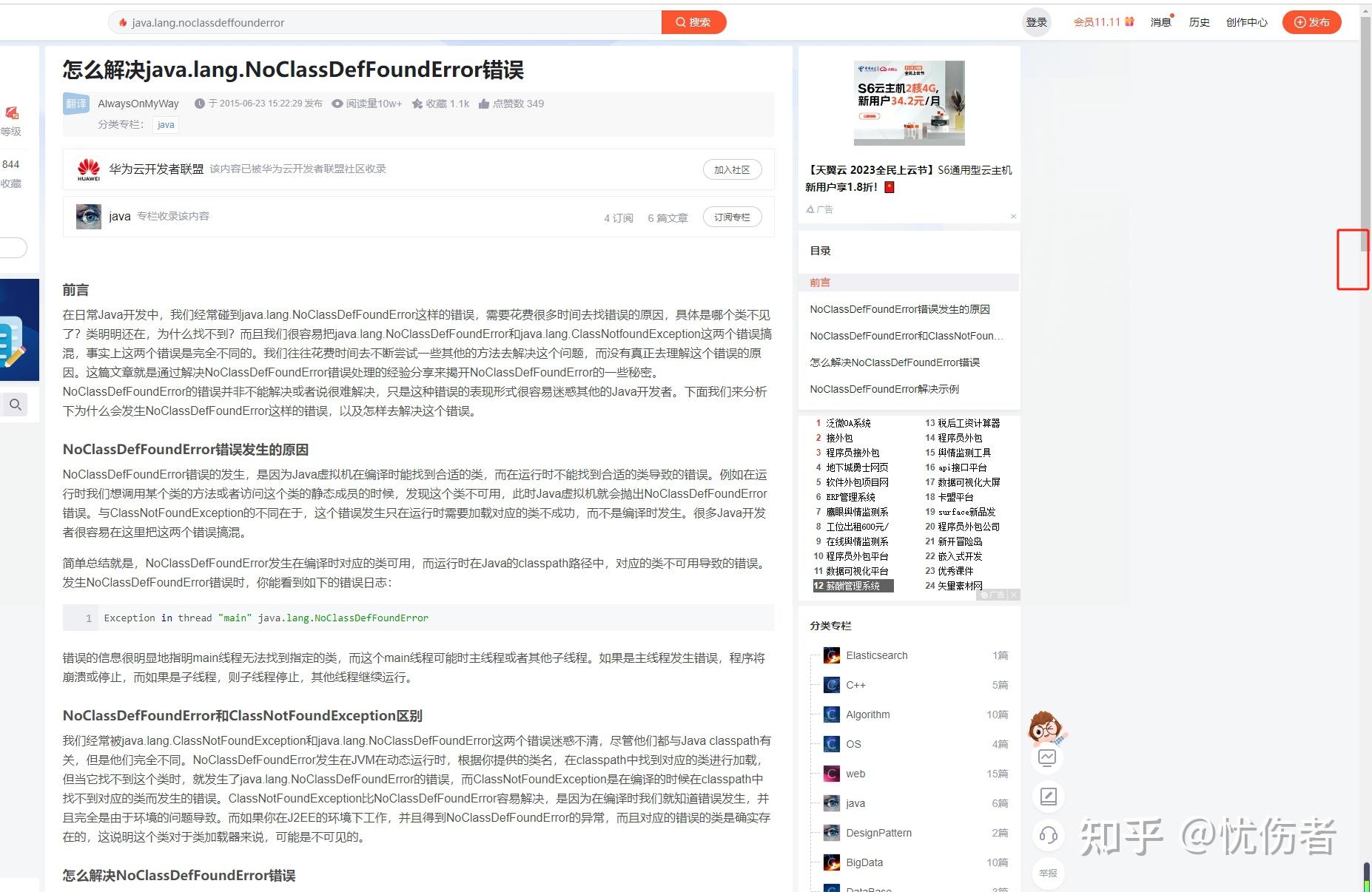Open the java column avatar thumbnail
This screenshot has height=892, width=1372.
coord(89,216)
